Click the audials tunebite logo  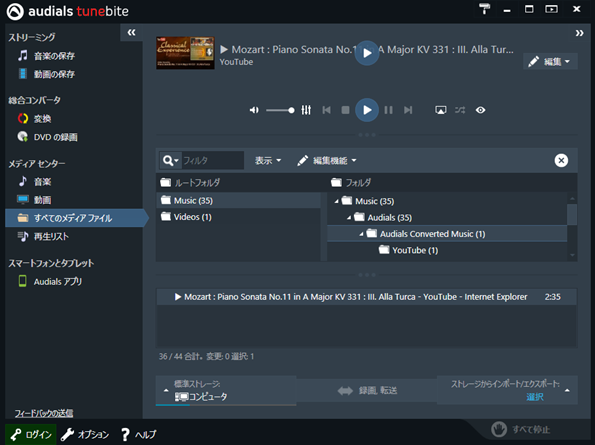(68, 11)
